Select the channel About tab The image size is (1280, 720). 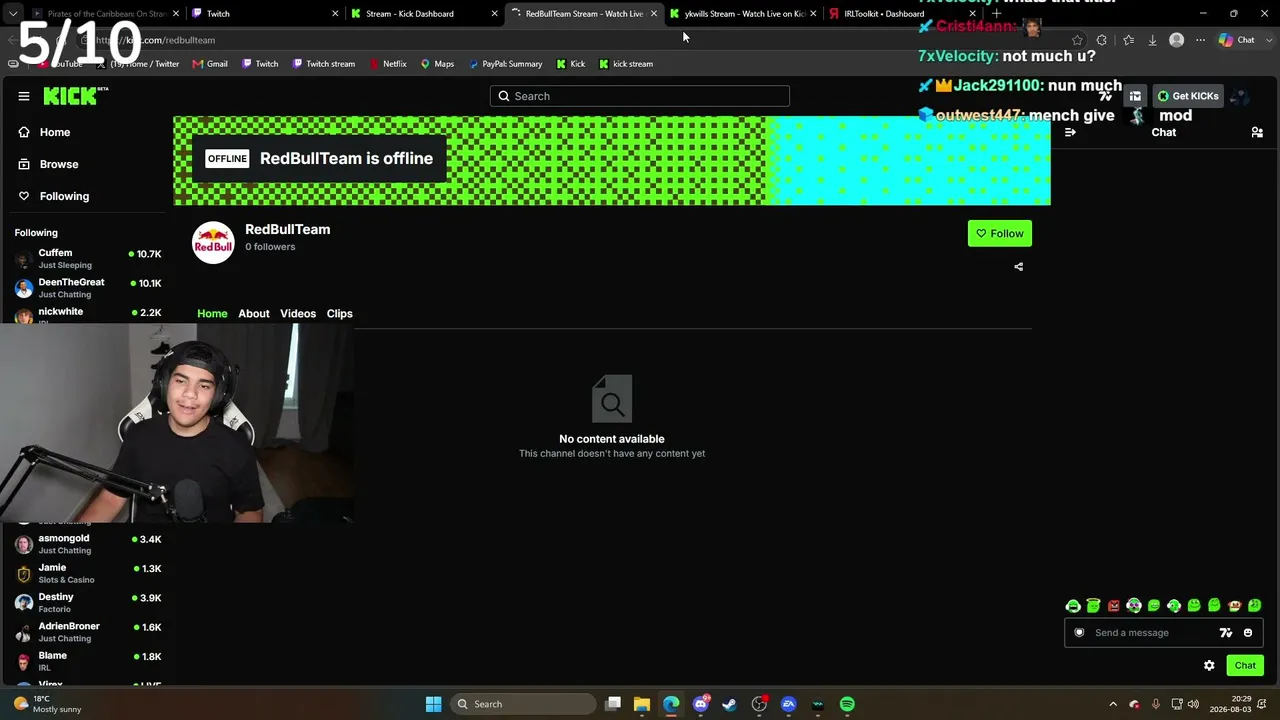tap(254, 314)
